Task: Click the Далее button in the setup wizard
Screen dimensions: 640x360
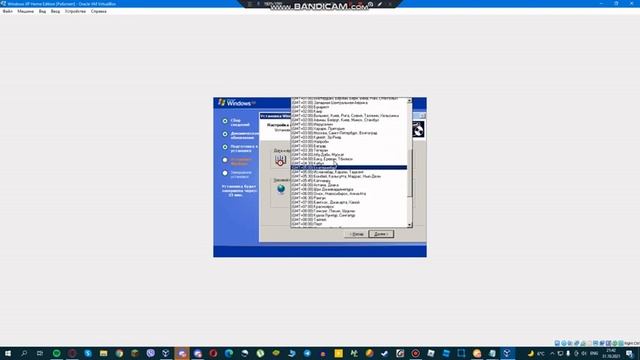Action: (x=381, y=234)
